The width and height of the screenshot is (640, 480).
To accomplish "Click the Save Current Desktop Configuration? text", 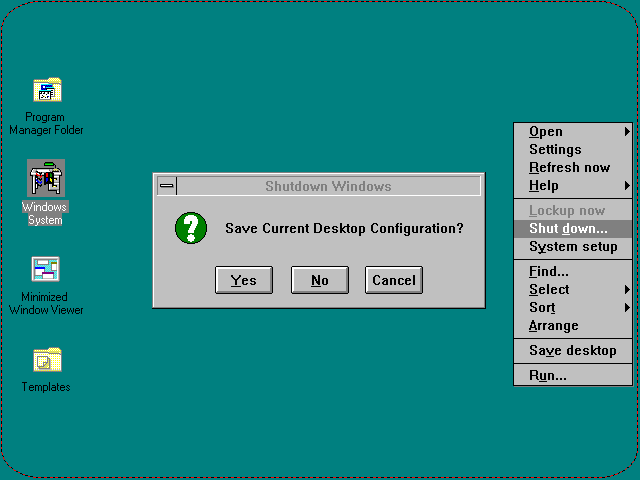I will [x=344, y=228].
